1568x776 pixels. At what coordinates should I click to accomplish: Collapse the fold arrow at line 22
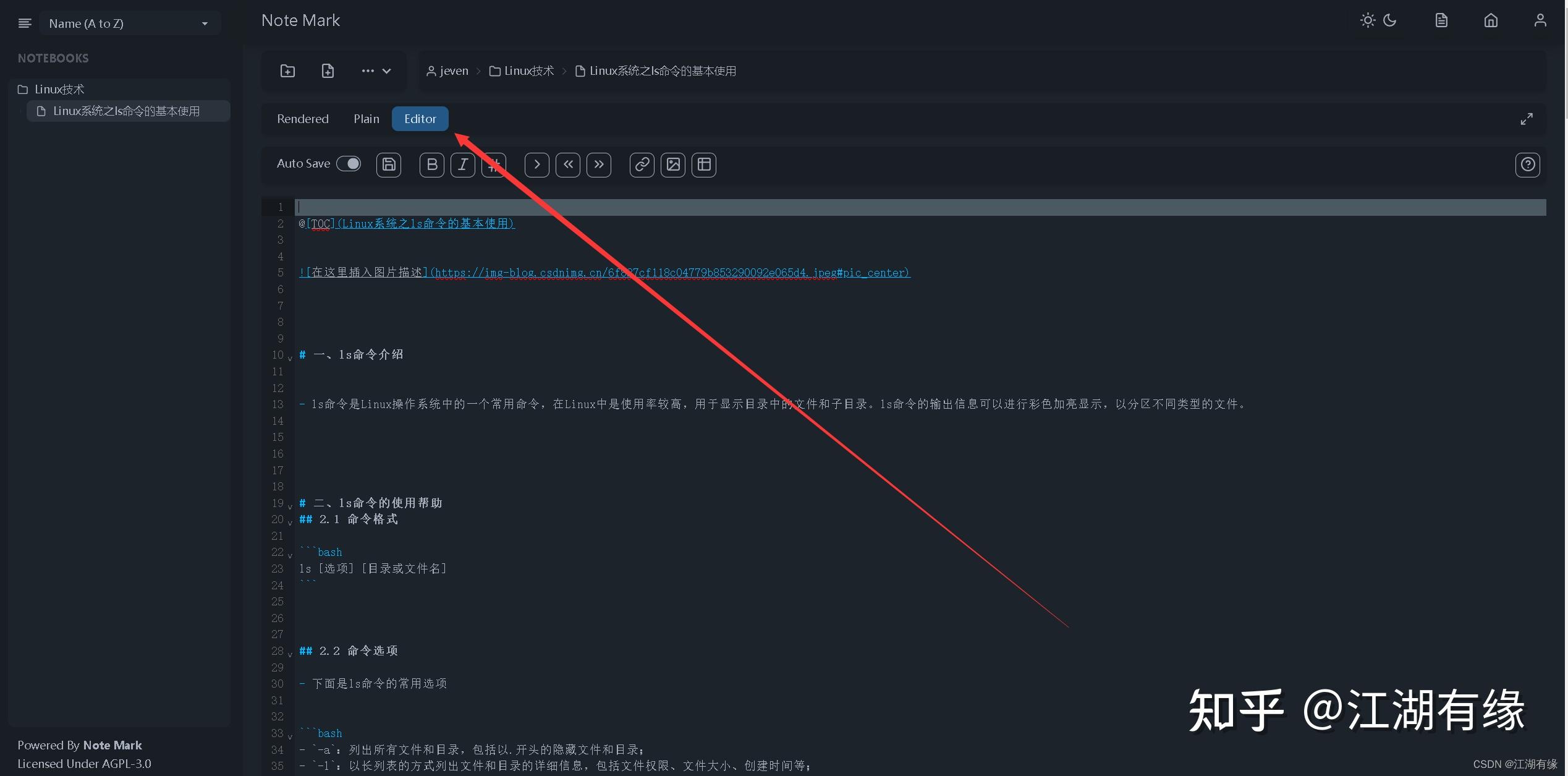[289, 555]
